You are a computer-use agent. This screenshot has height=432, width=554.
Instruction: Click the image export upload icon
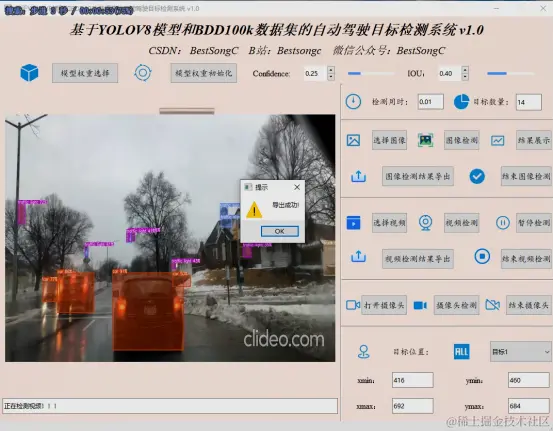click(358, 176)
